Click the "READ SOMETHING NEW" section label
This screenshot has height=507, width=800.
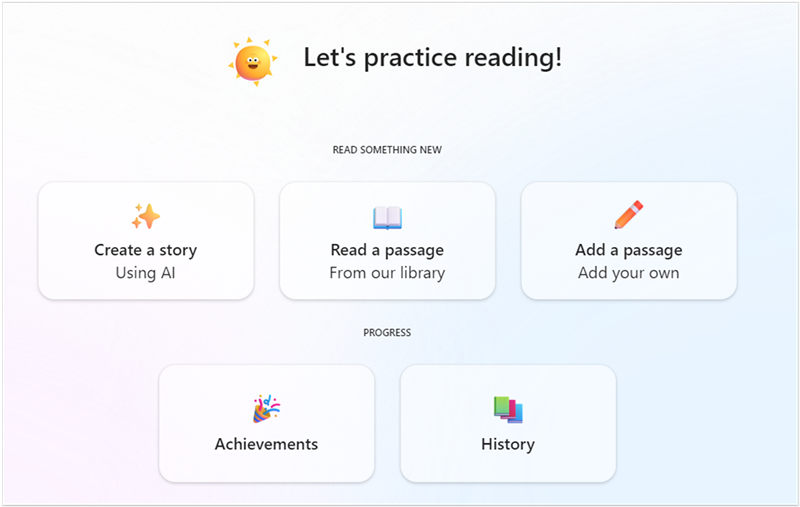click(x=387, y=150)
